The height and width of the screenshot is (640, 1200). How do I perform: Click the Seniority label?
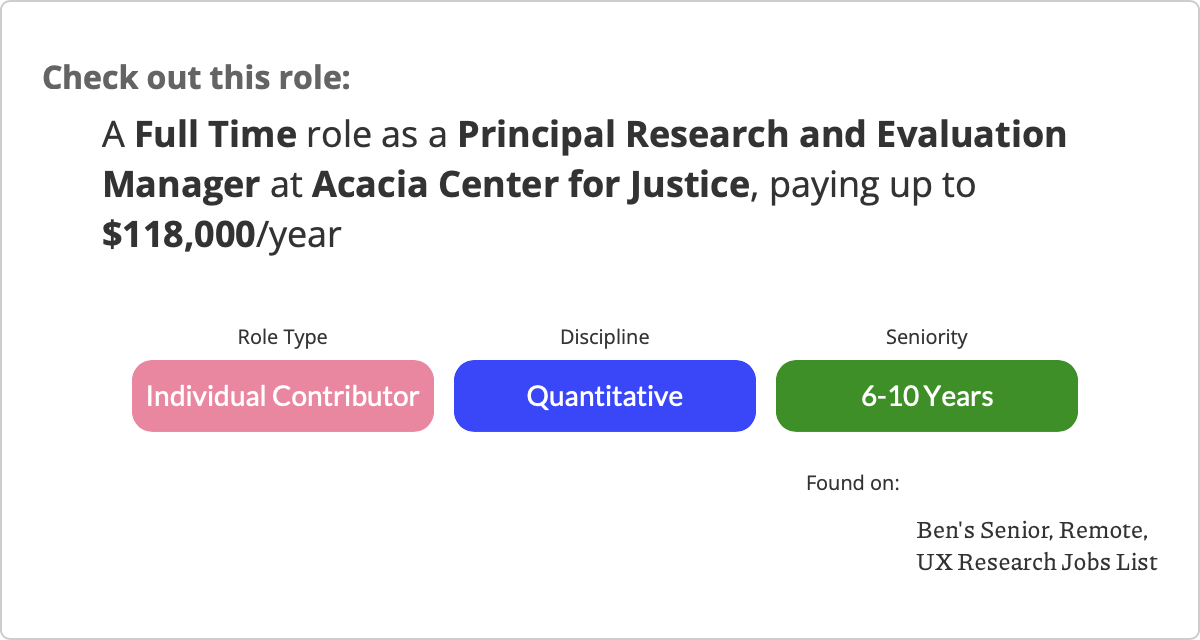(x=927, y=337)
